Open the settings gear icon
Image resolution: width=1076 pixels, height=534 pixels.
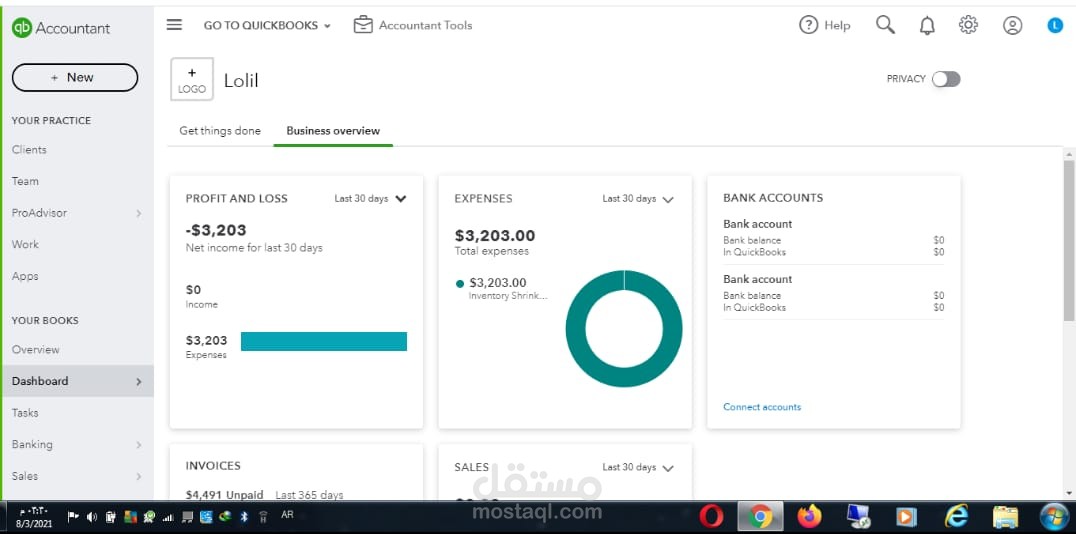point(968,25)
